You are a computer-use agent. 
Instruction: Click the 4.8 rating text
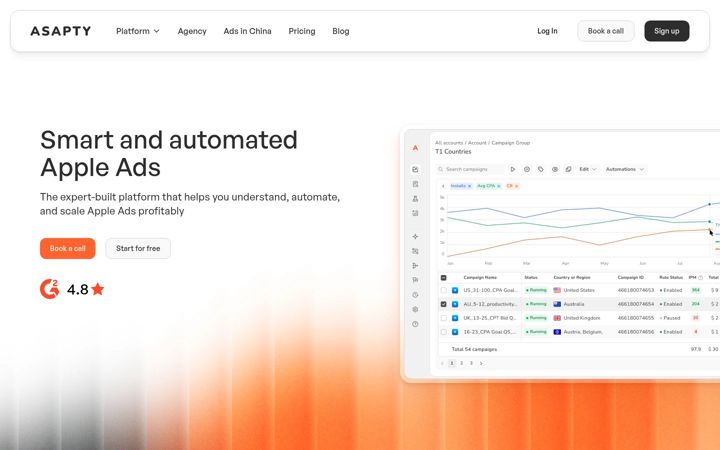78,289
